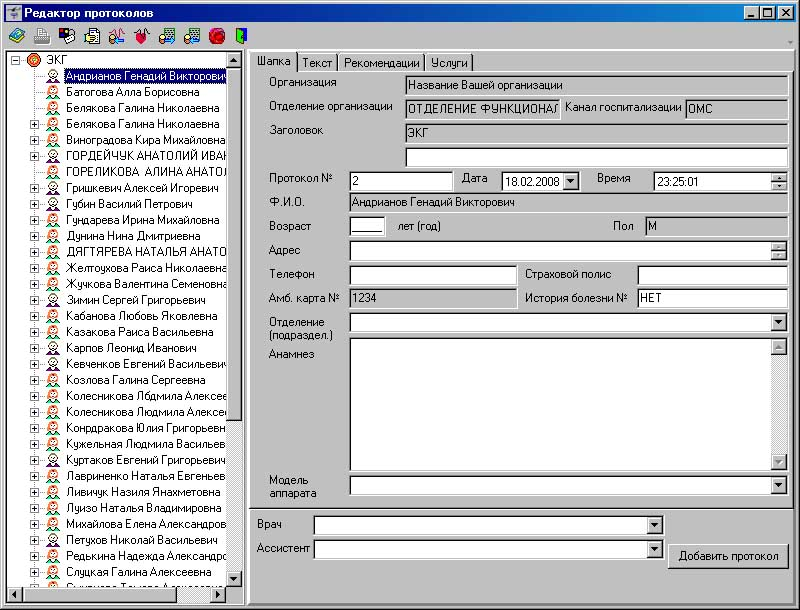Open the Модель аппарата dropdown
Viewport: 800px width, 610px height.
779,485
